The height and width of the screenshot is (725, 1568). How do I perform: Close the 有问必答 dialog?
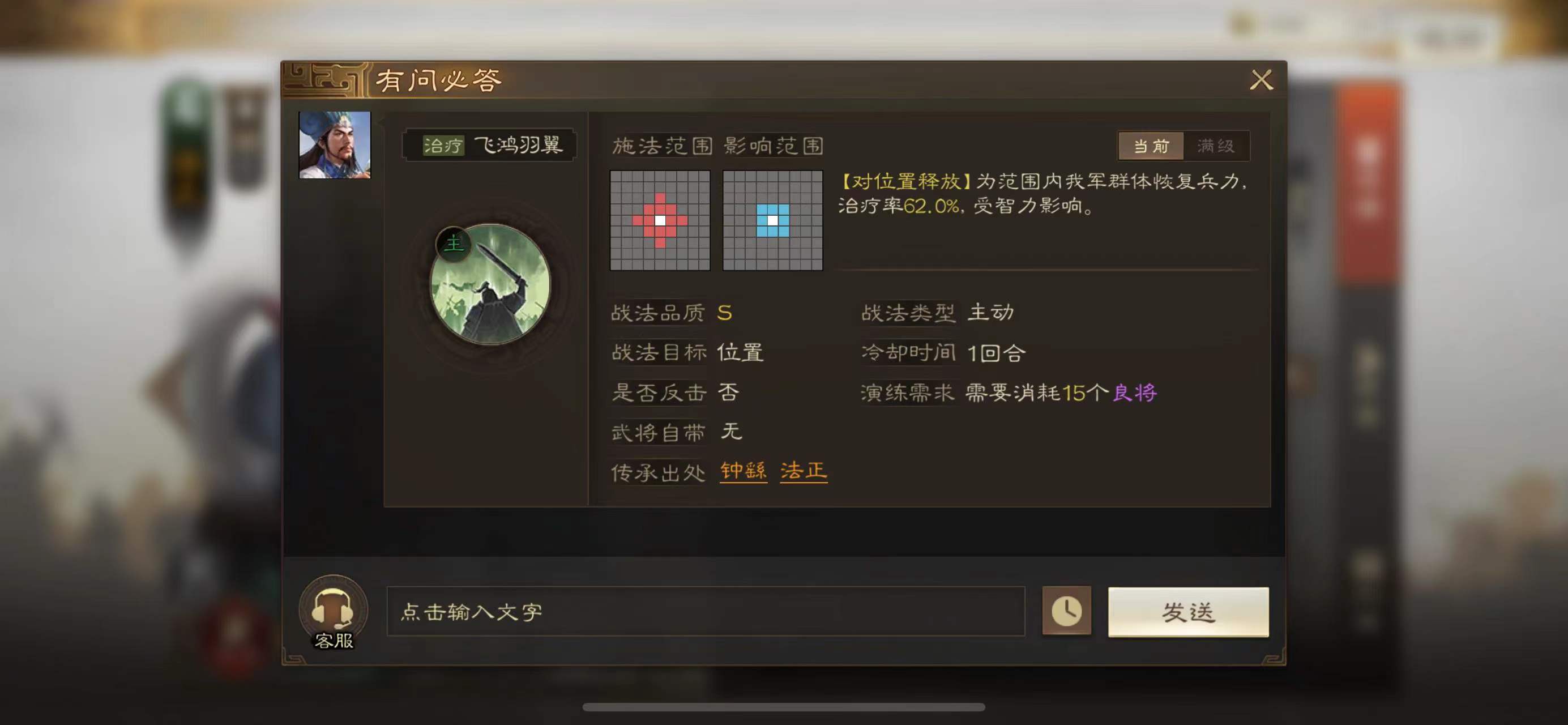click(1261, 79)
